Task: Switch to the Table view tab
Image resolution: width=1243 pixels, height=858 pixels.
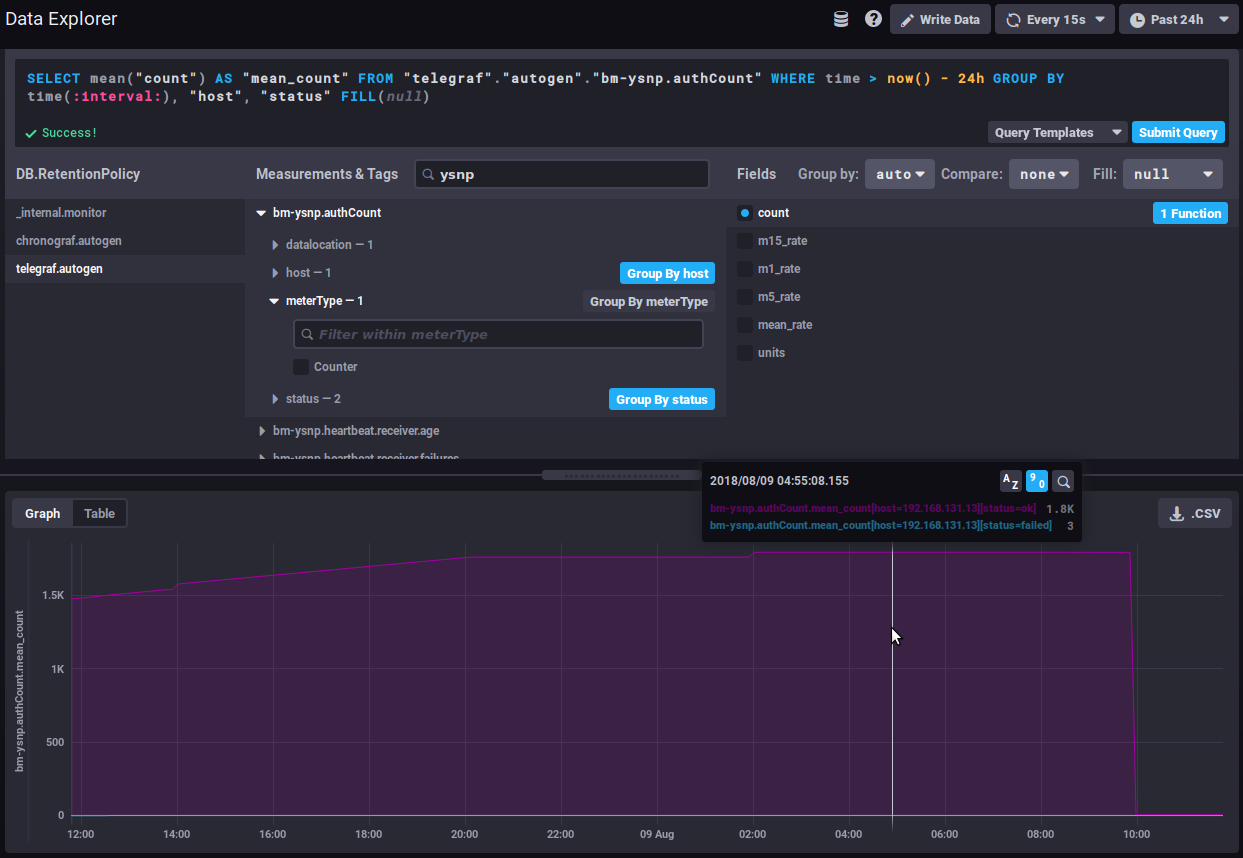Action: click(x=99, y=513)
